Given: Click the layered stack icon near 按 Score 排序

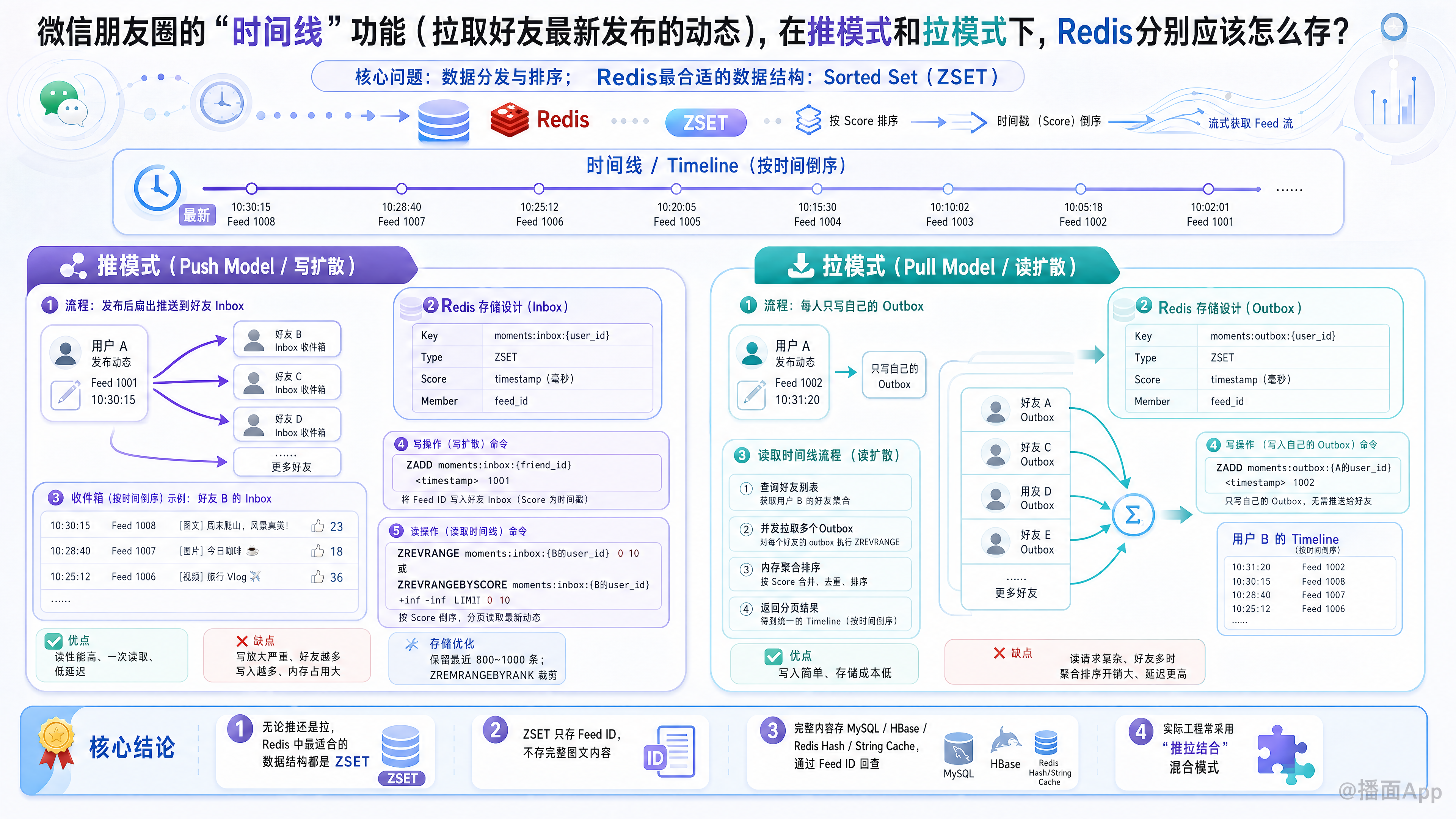Looking at the screenshot, I should (808, 120).
